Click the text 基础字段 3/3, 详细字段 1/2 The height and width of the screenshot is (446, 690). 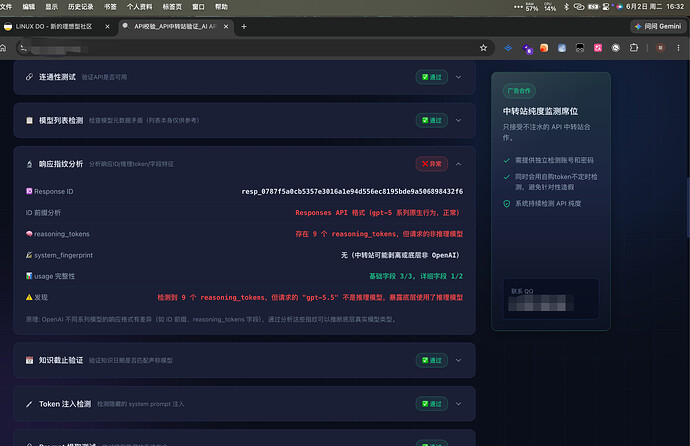[416, 276]
